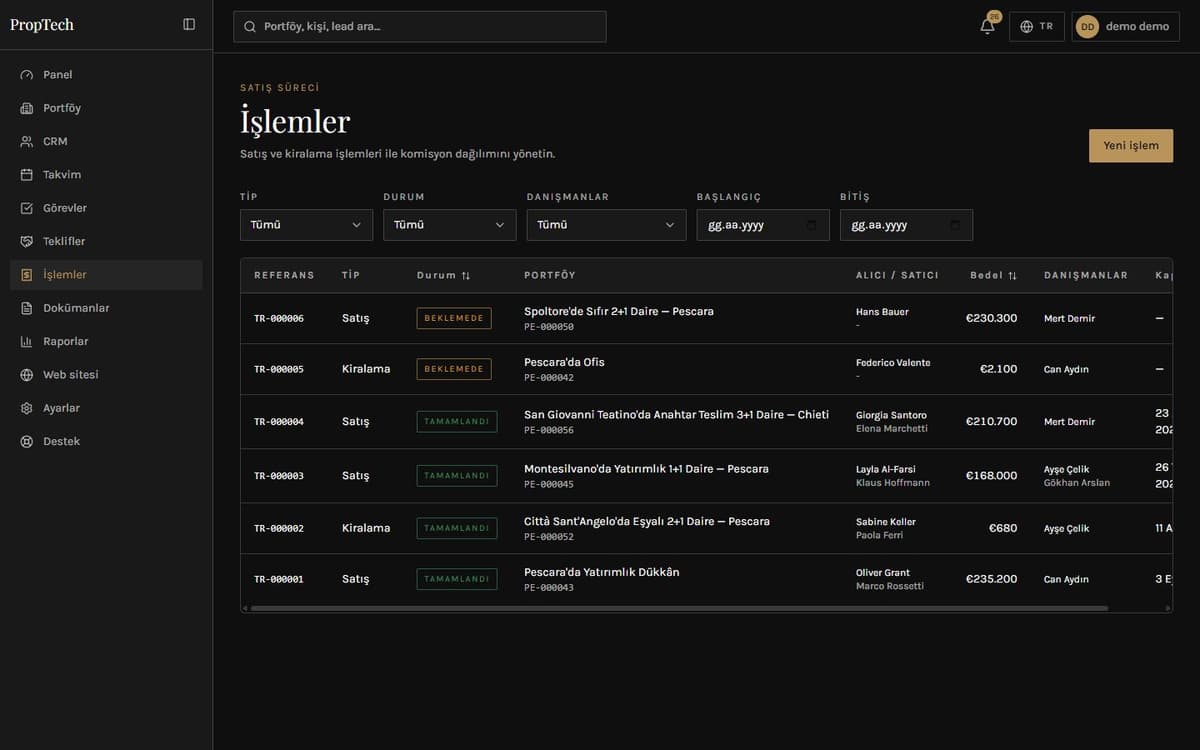Open Raporlar in the sidebar
1200x750 pixels.
[106, 342]
